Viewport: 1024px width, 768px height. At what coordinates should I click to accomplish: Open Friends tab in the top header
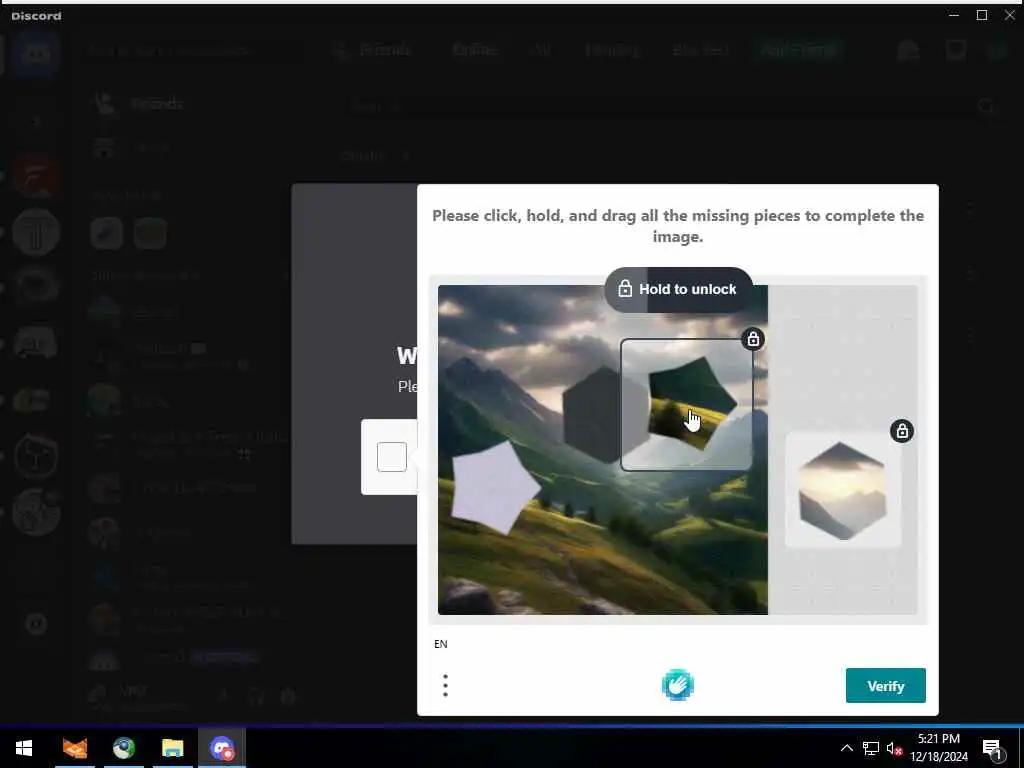tap(373, 50)
